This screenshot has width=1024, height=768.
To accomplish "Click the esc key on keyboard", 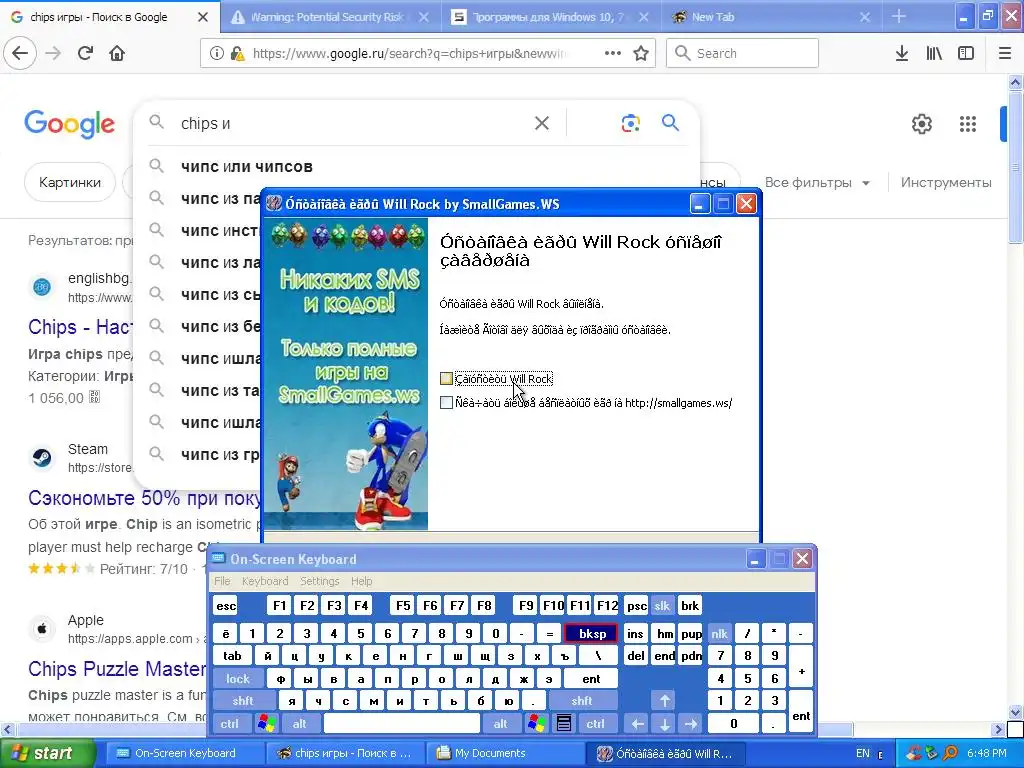I will point(226,606).
